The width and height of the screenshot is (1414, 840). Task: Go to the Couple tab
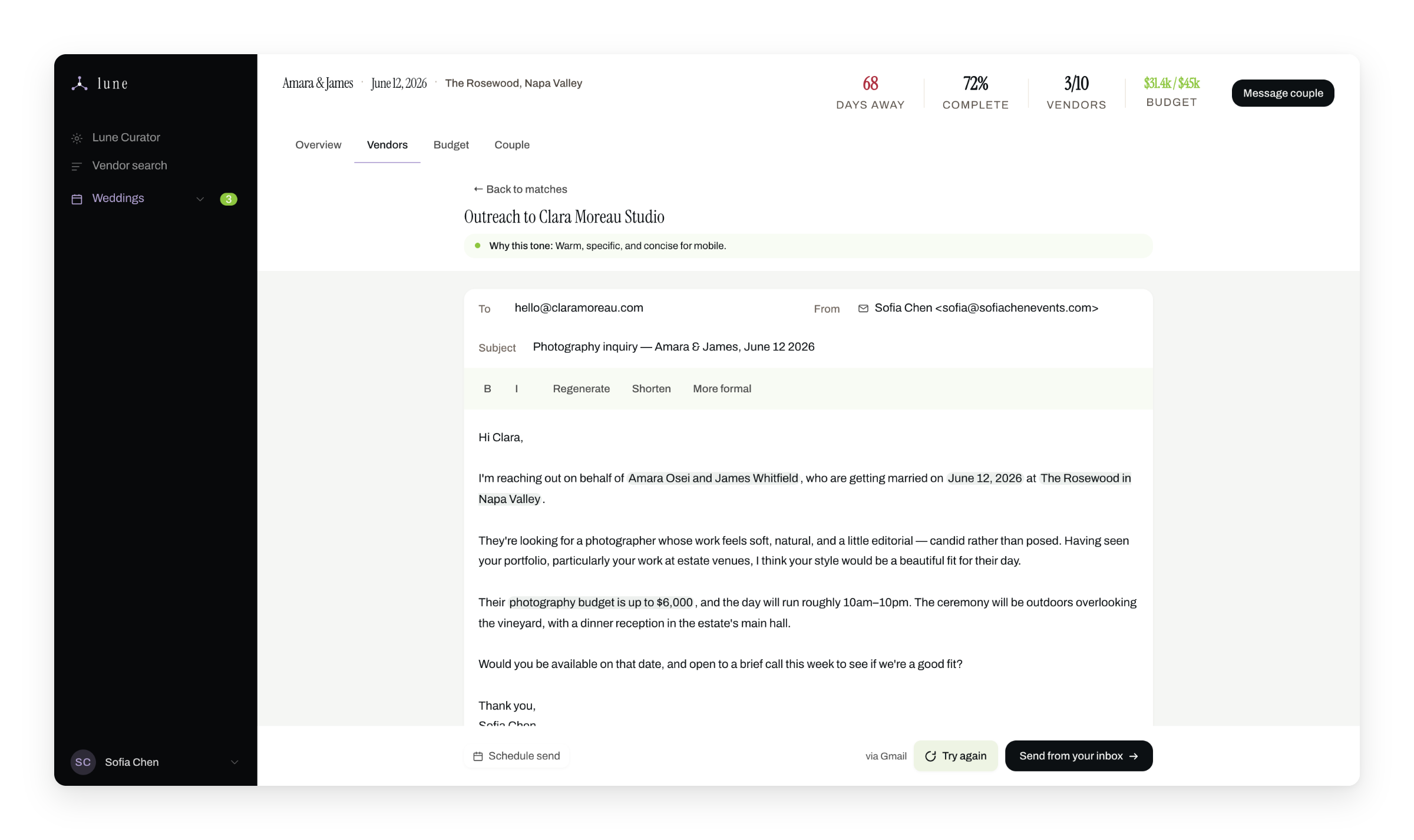511,145
